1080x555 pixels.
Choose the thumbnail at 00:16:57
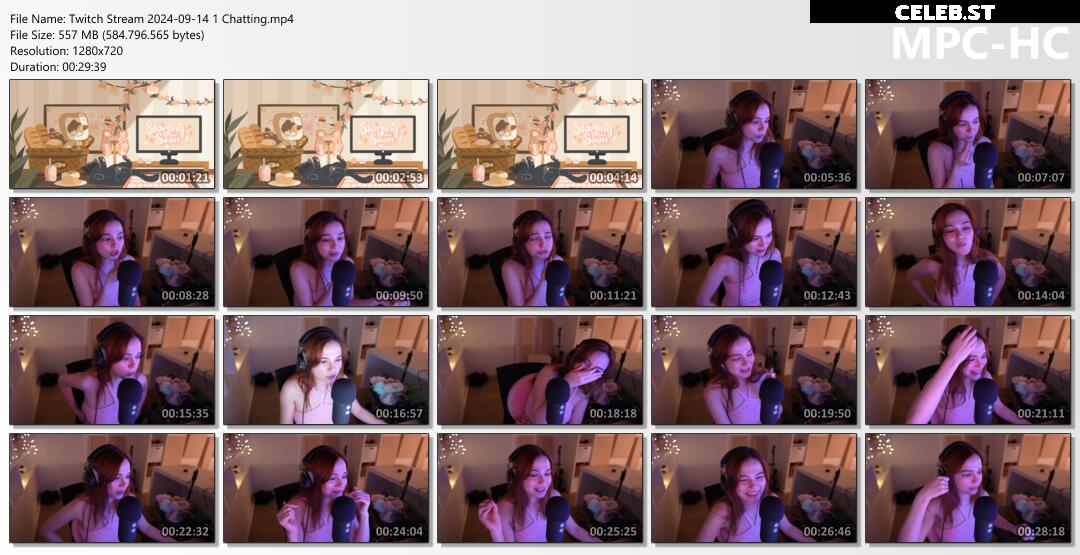click(326, 370)
